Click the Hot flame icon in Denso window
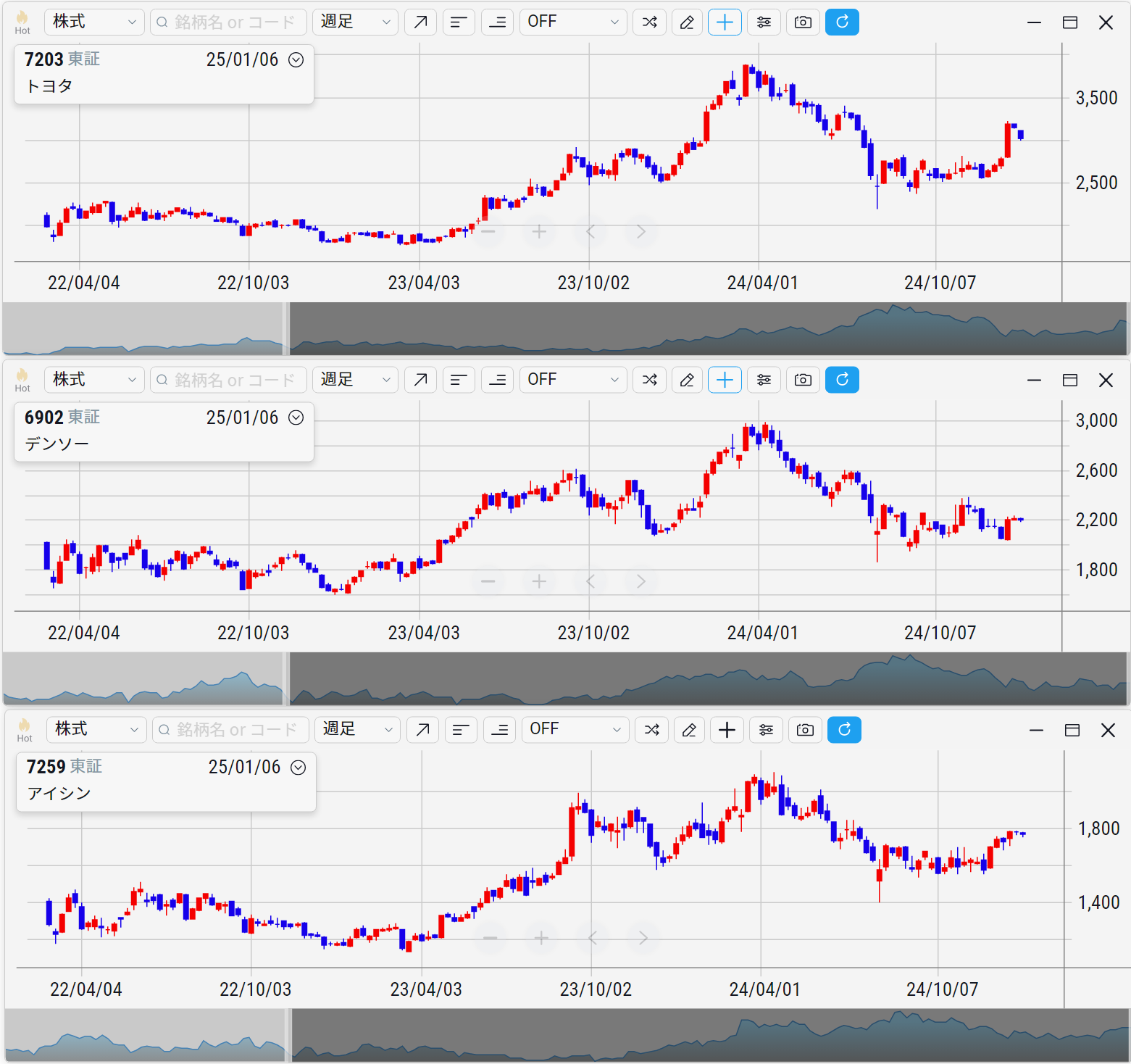Screen dimensions: 1131x1064 (x=22, y=379)
